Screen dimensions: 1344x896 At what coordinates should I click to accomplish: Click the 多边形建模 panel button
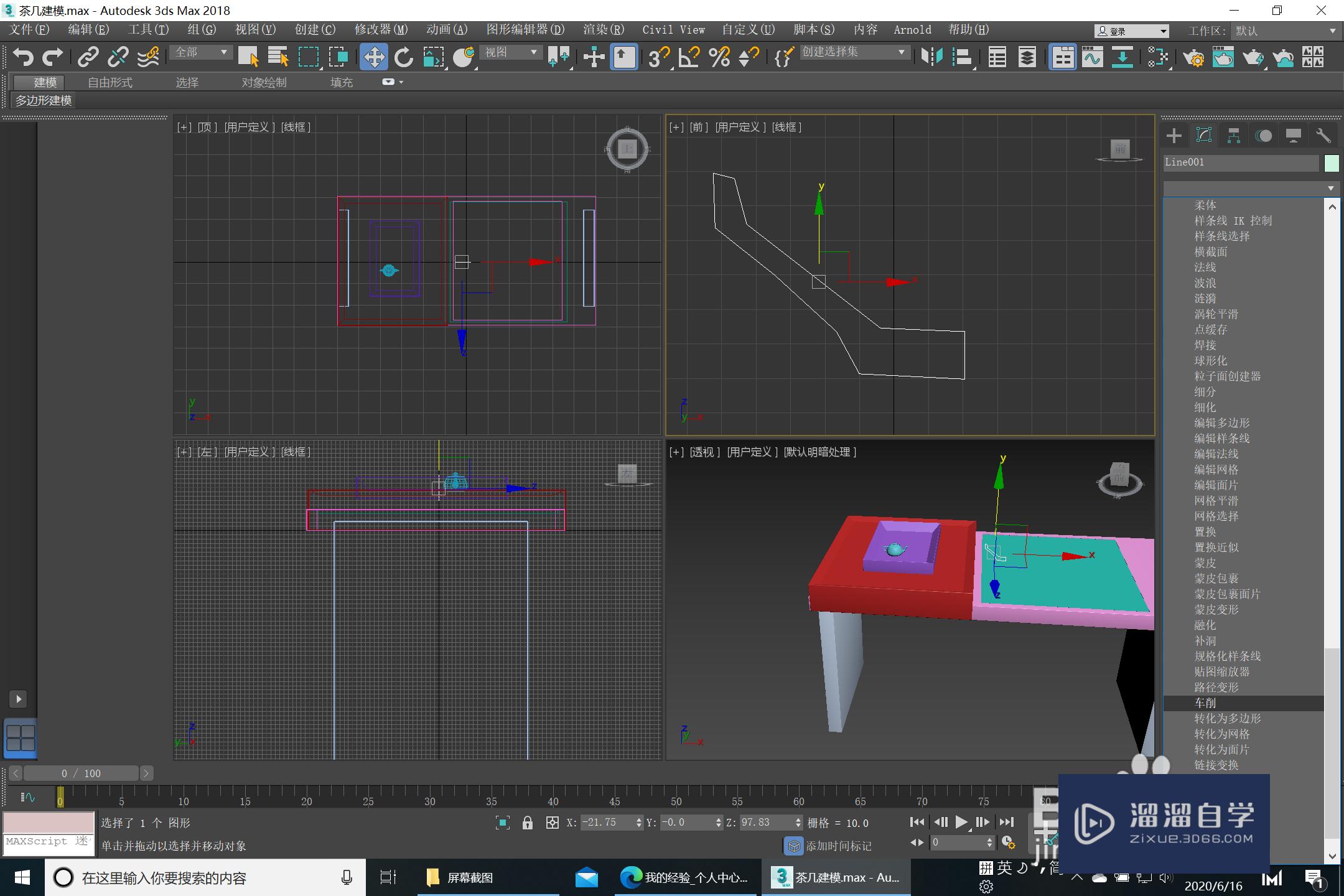click(x=44, y=100)
